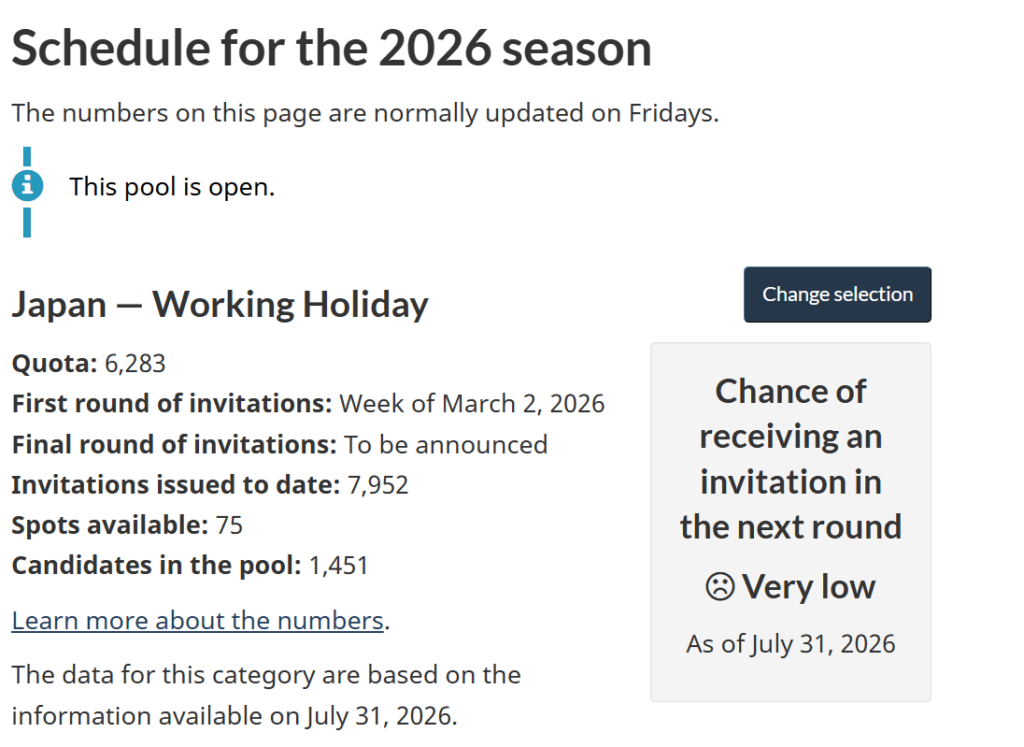This screenshot has height=747, width=1024.
Task: Click the sad face icon next to Very low
Action: [x=720, y=586]
